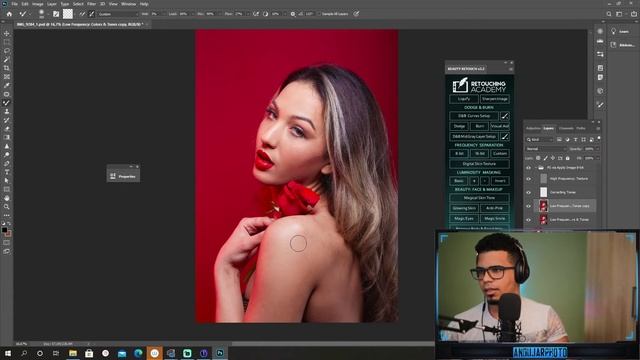Viewport: 640px width, 360px height.
Task: Open the brush settings panel icon
Action: 56,14
